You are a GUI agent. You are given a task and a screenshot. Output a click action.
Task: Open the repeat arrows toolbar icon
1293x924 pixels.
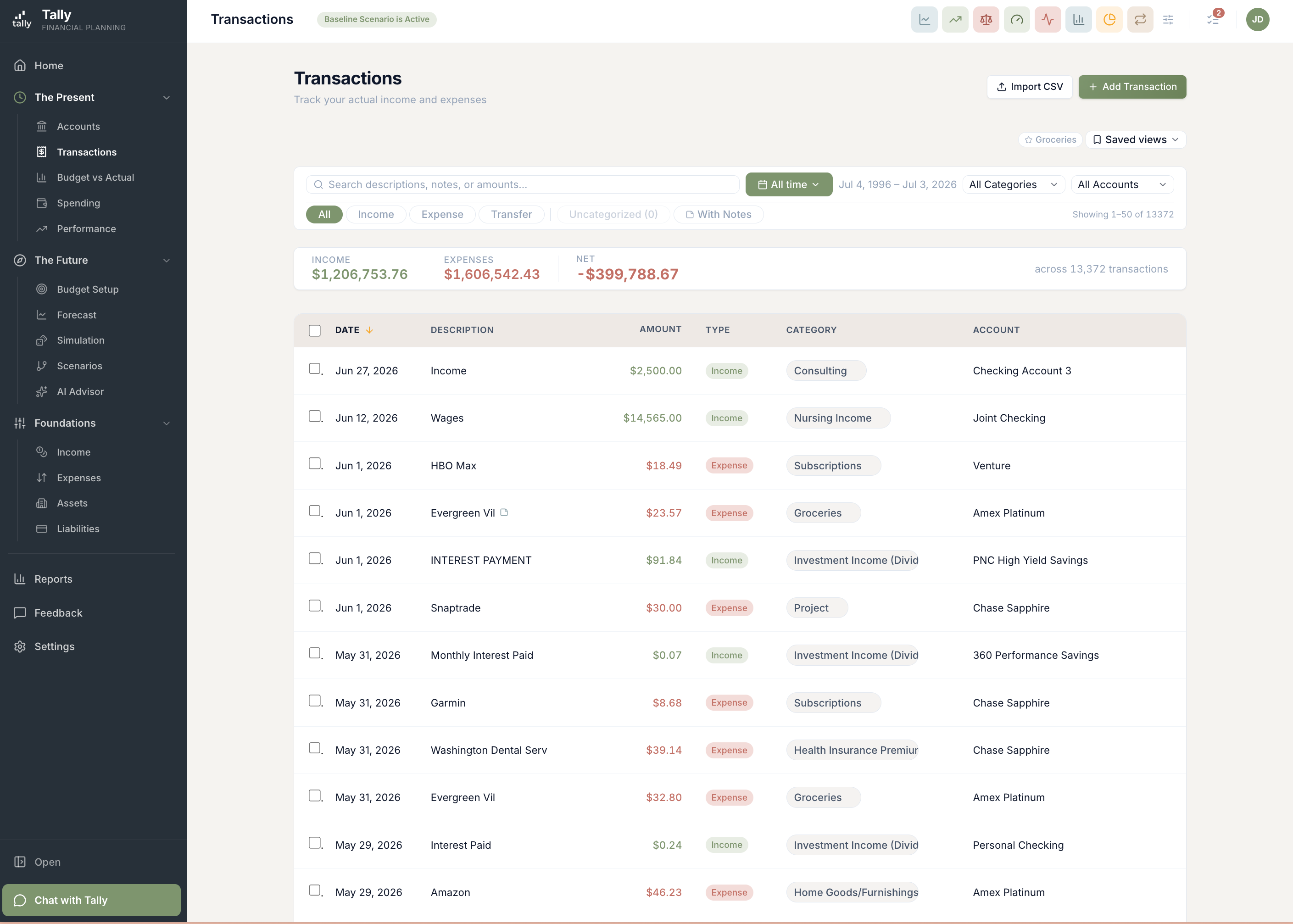tap(1140, 19)
